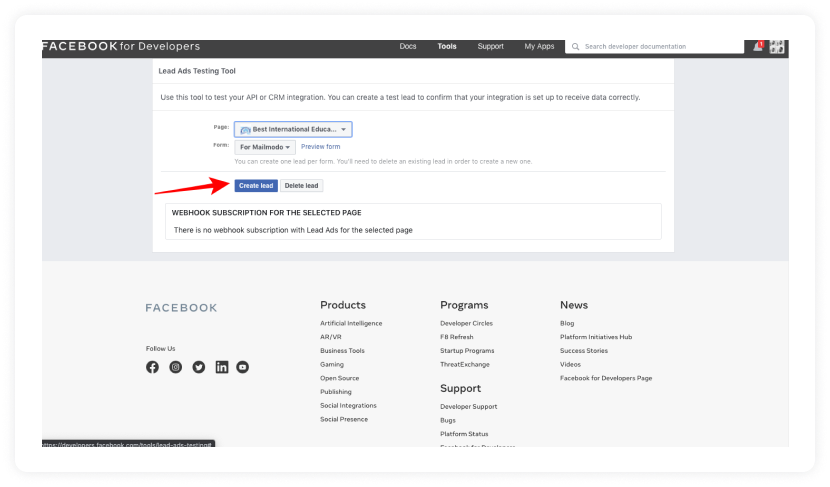Open the Platform Initiatives Hub link

click(596, 337)
